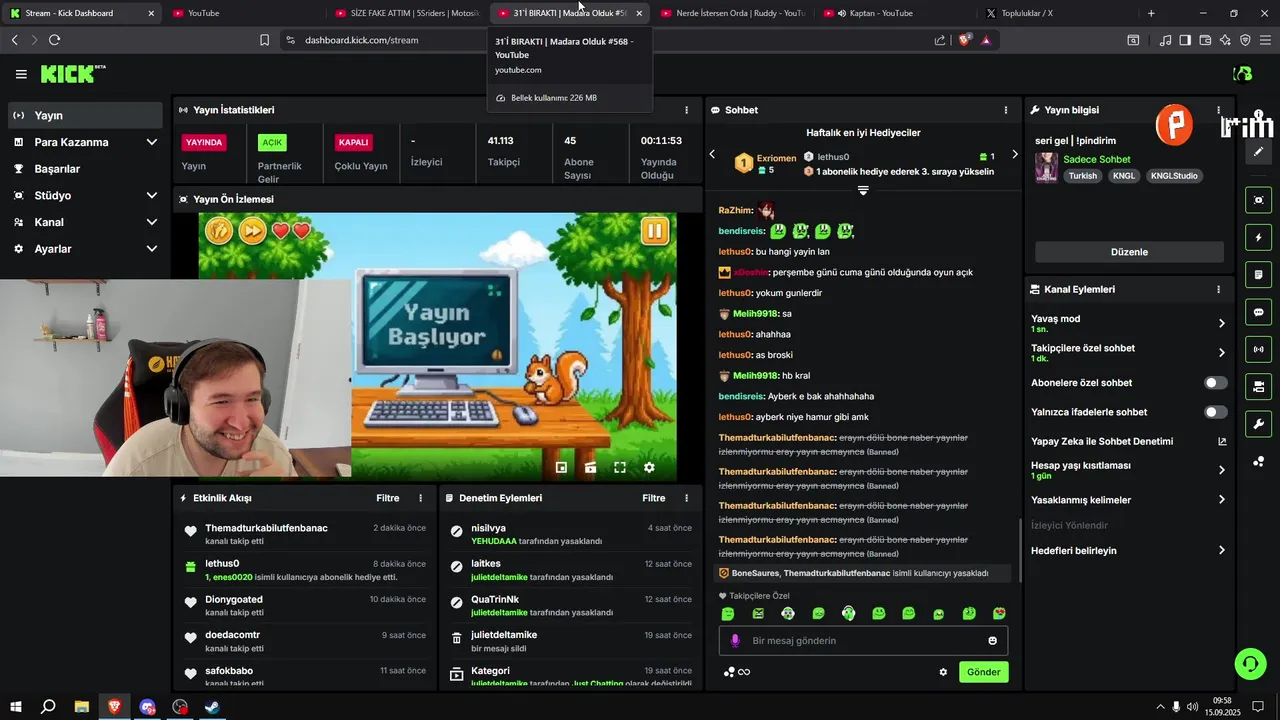
Task: Click the browser address bar
Action: pos(610,40)
